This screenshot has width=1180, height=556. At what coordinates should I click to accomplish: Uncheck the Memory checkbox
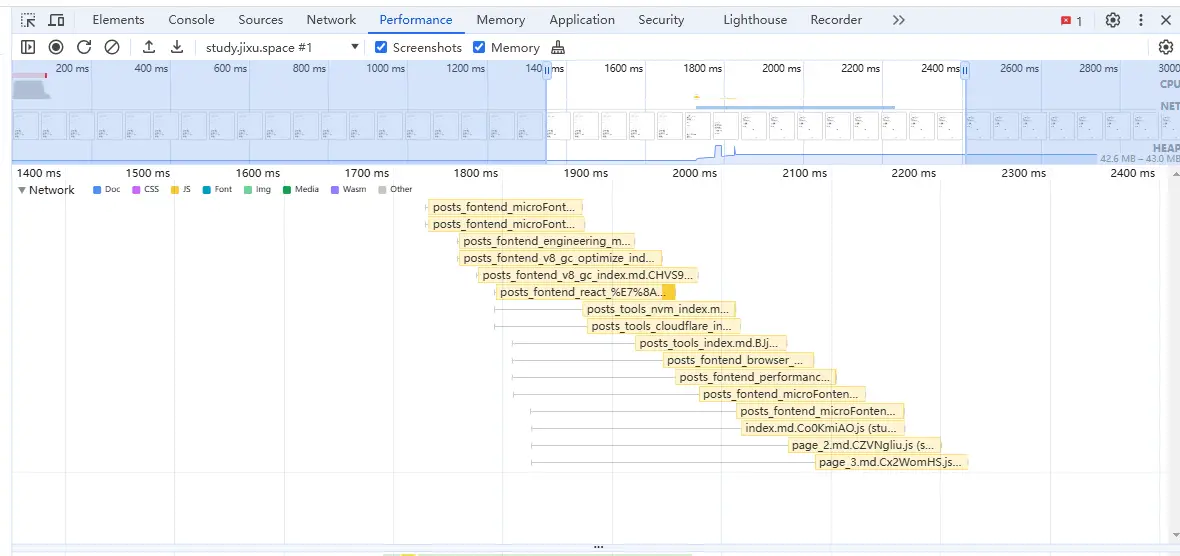tap(479, 47)
